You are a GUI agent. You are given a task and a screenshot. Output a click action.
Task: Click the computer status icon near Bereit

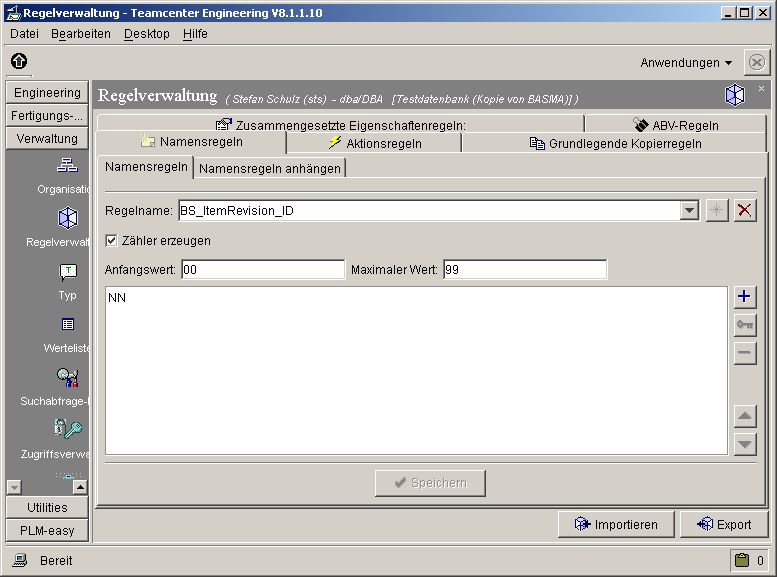pyautogui.click(x=20, y=561)
